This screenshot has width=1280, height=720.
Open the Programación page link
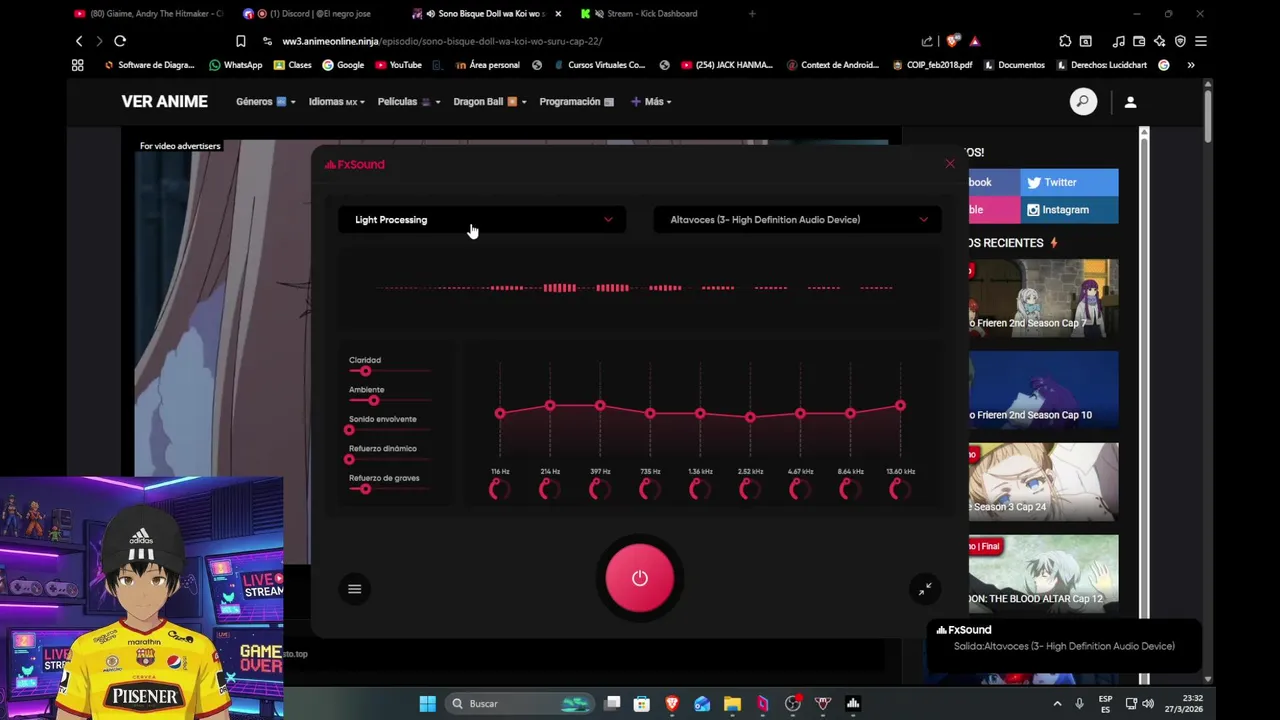tap(577, 102)
